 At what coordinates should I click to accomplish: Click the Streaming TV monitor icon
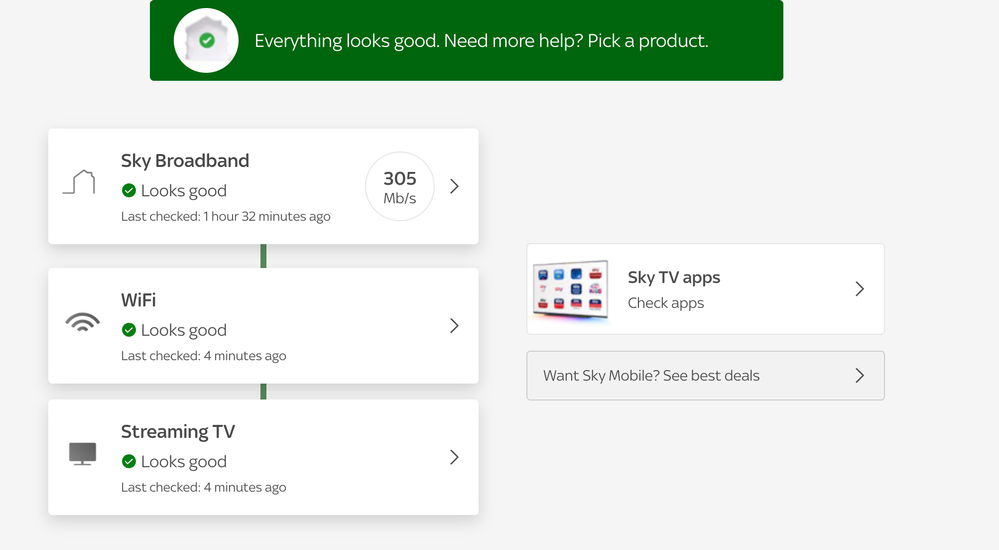82,454
